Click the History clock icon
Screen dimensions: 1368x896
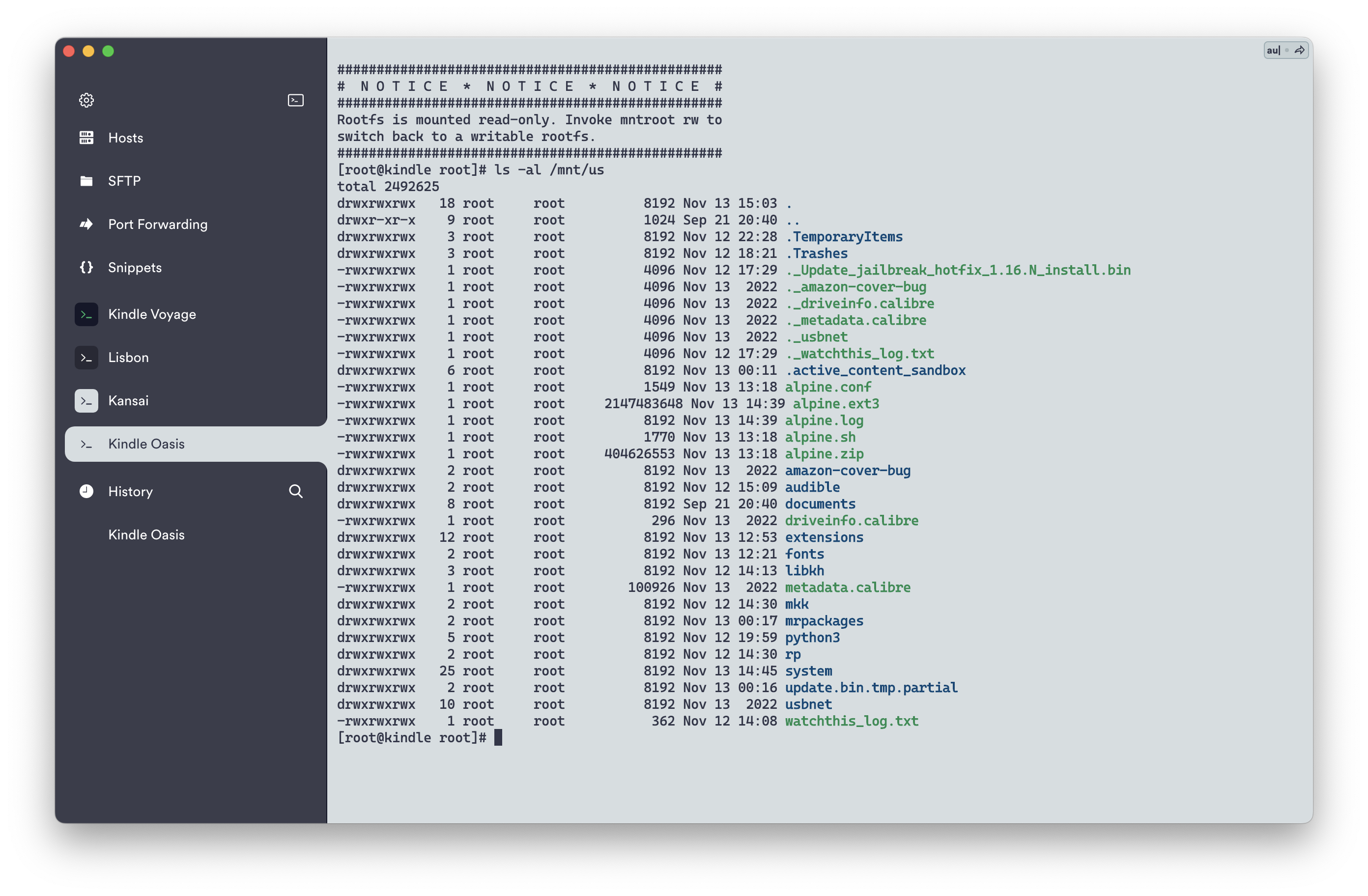[x=86, y=491]
